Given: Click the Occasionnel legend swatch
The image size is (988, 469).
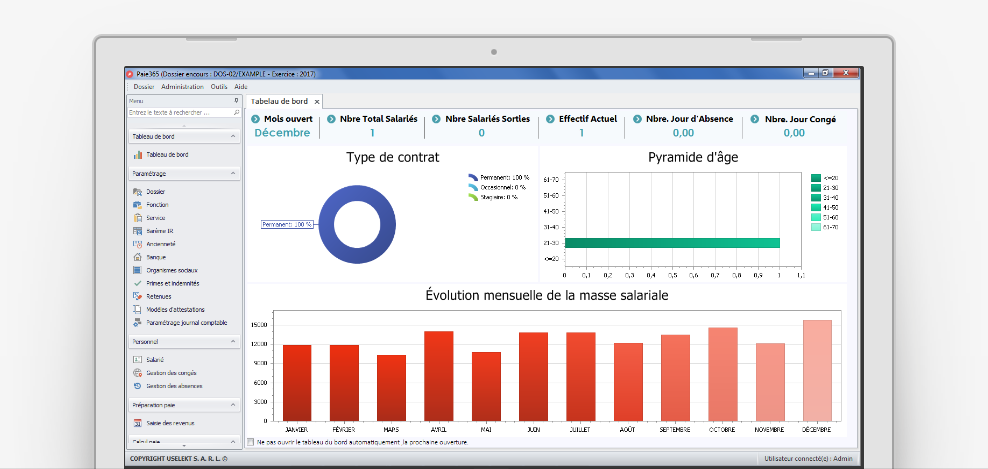Looking at the screenshot, I should (x=473, y=187).
